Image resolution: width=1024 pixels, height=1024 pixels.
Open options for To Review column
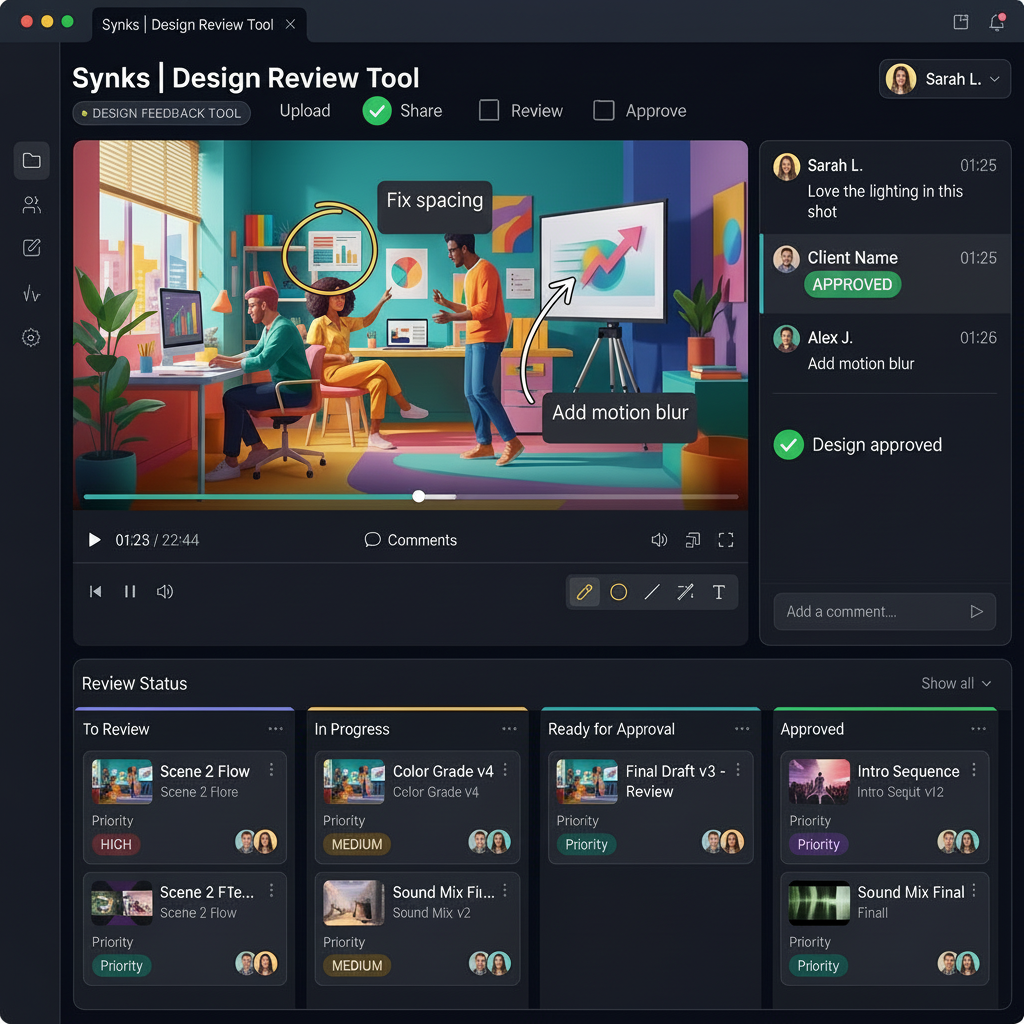click(x=276, y=729)
